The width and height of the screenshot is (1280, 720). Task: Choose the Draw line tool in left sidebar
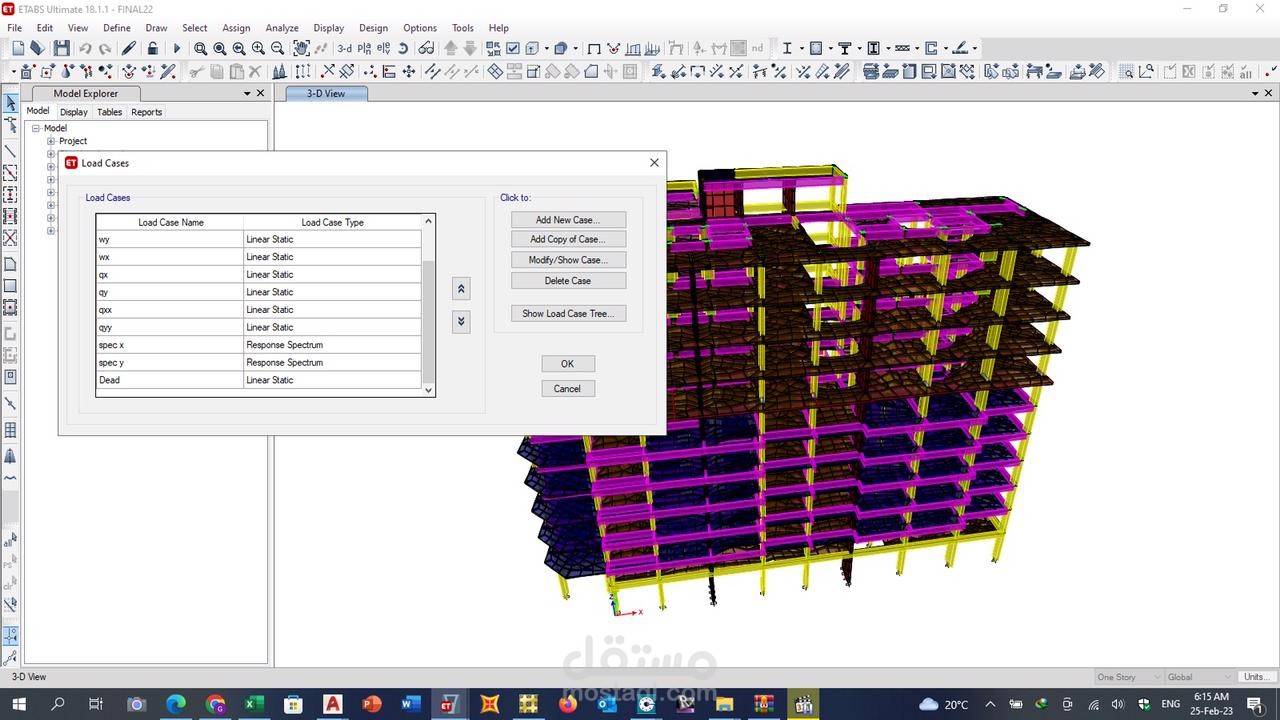point(11,151)
